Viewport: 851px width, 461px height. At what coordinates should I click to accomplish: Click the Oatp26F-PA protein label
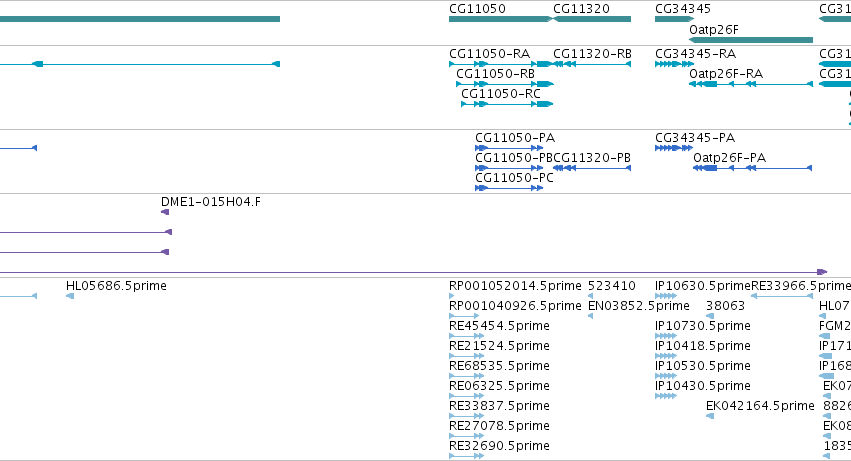729,158
